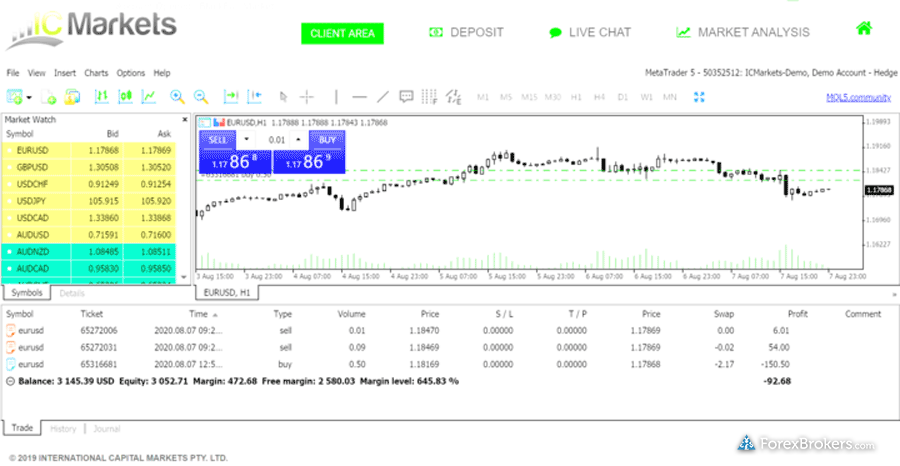Select the cursor pointer tool

(283, 97)
